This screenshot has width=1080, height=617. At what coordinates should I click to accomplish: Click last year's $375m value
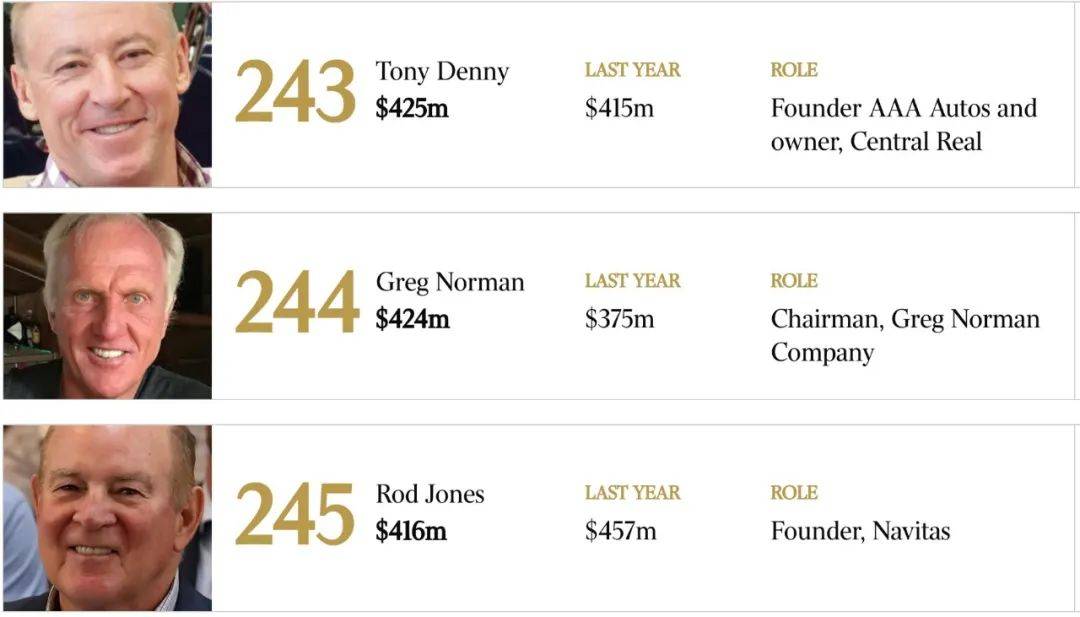(619, 319)
